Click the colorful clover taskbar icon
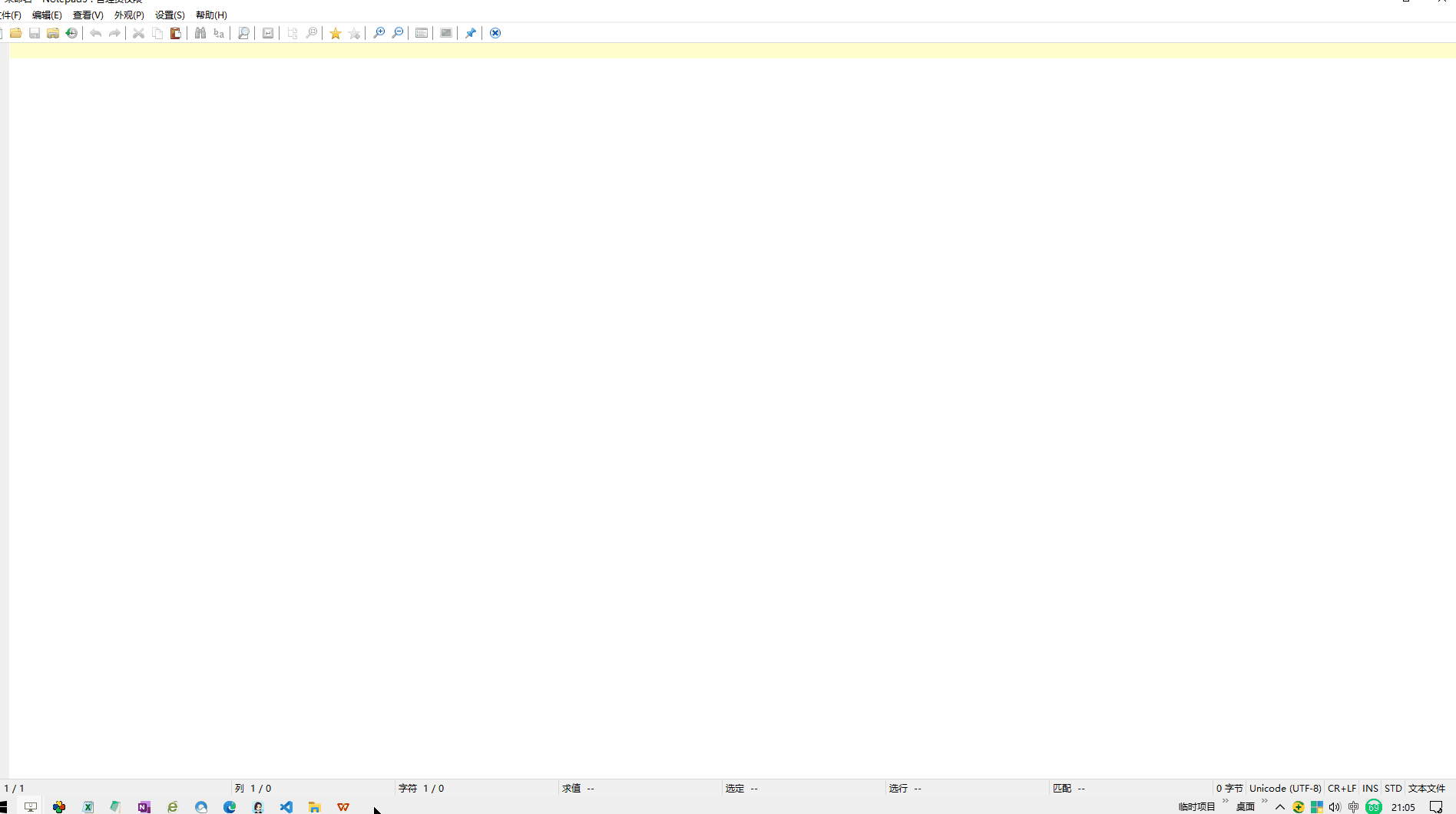Image resolution: width=1456 pixels, height=814 pixels. click(59, 807)
